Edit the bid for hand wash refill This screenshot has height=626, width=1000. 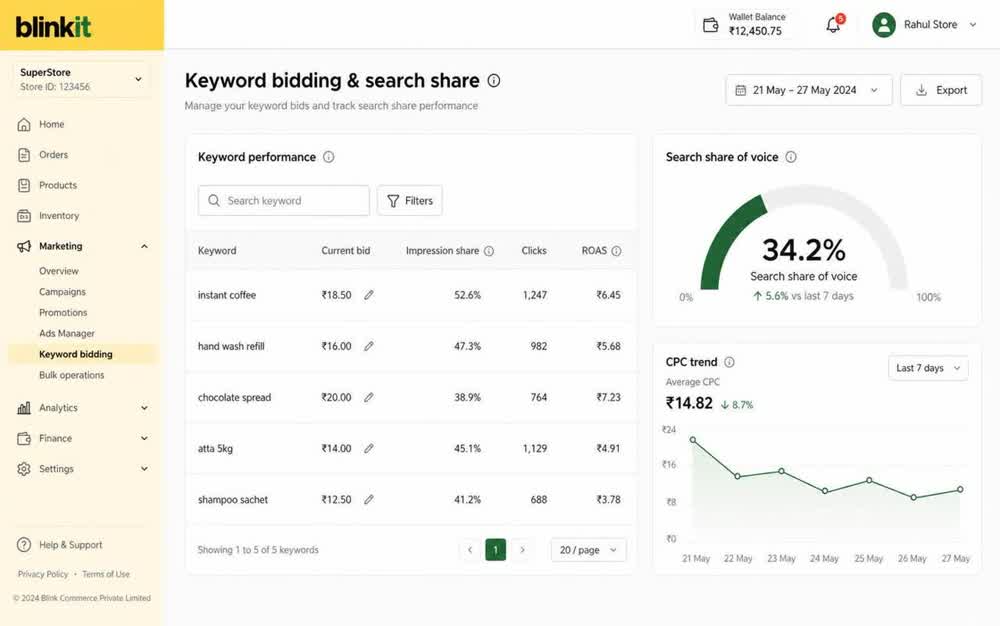pyautogui.click(x=369, y=346)
